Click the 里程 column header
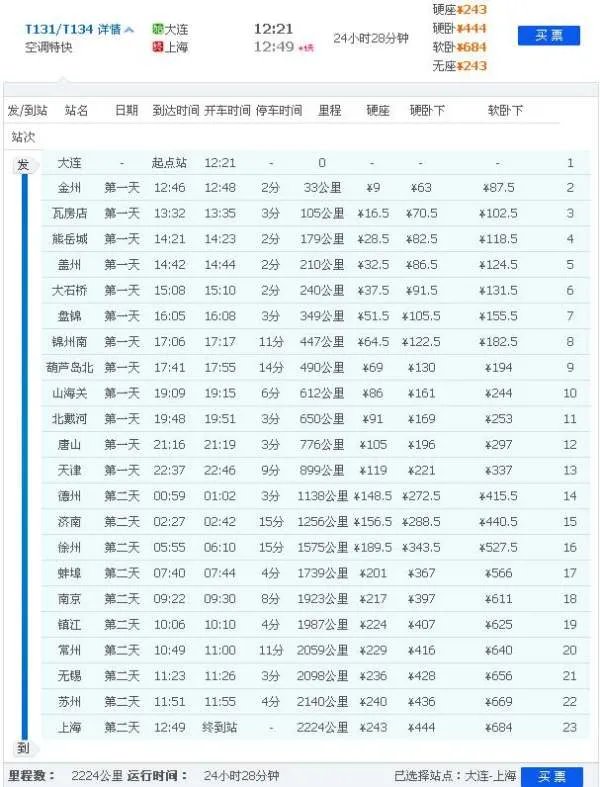 point(330,110)
